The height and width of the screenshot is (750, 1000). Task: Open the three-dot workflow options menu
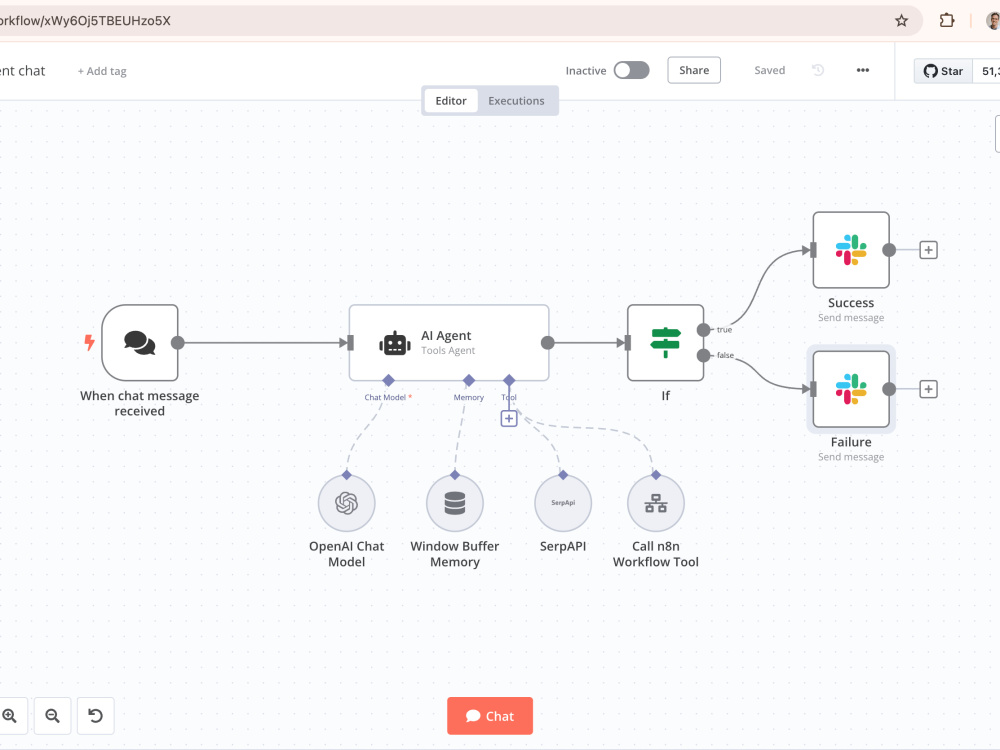863,70
